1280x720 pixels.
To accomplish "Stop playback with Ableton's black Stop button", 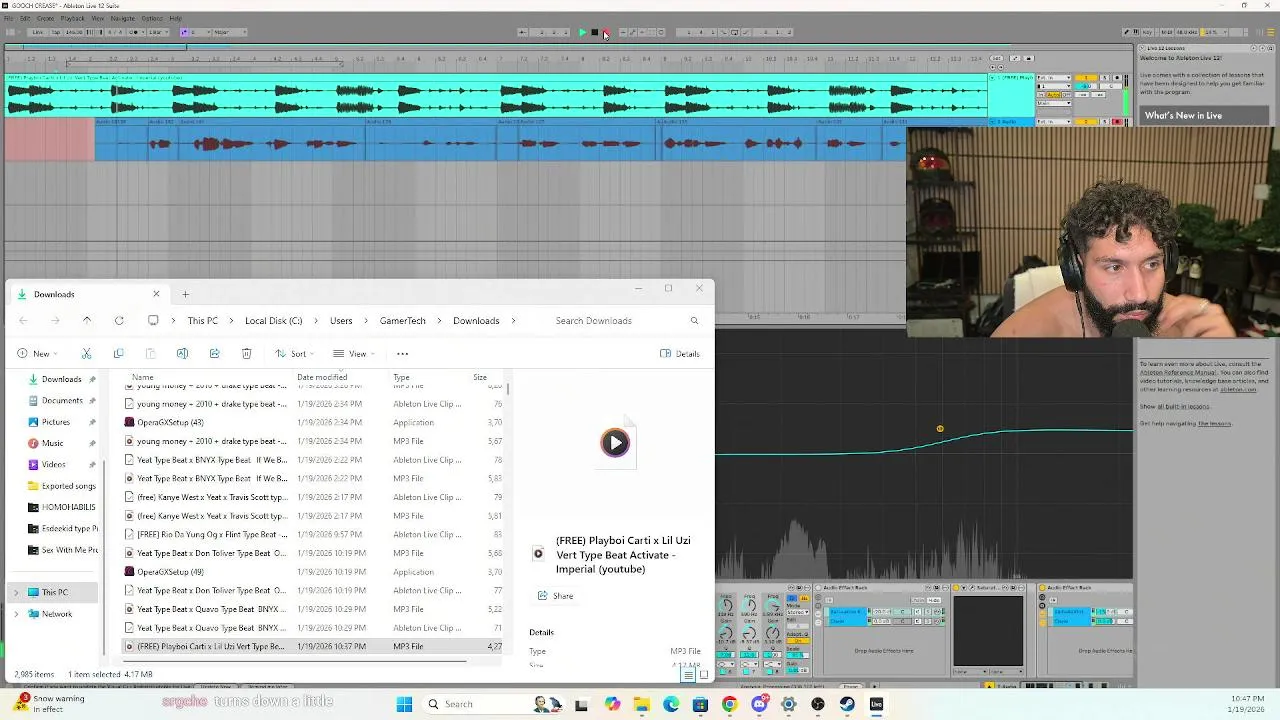I will tap(594, 32).
